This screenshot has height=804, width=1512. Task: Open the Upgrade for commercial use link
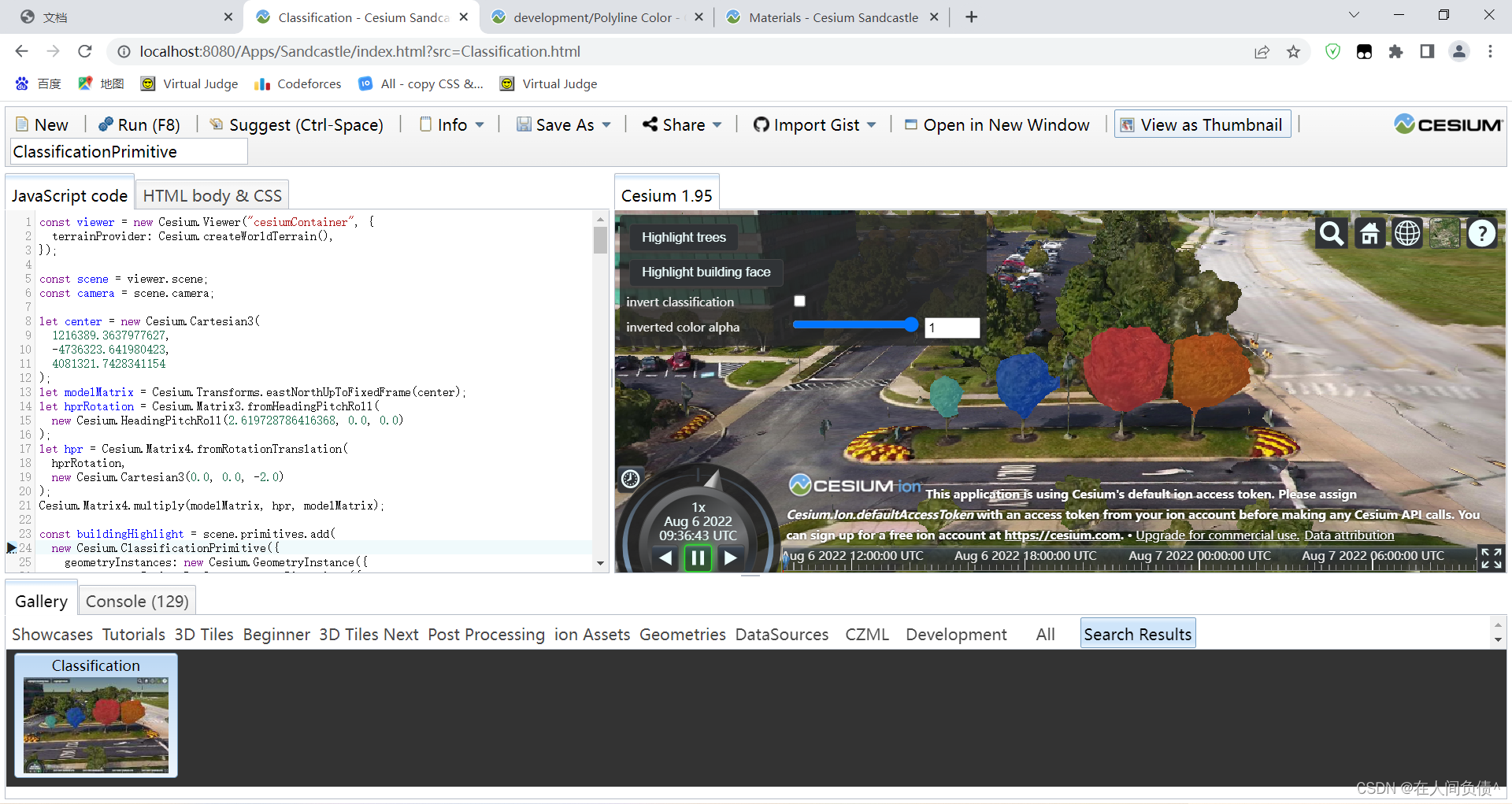pos(1217,535)
